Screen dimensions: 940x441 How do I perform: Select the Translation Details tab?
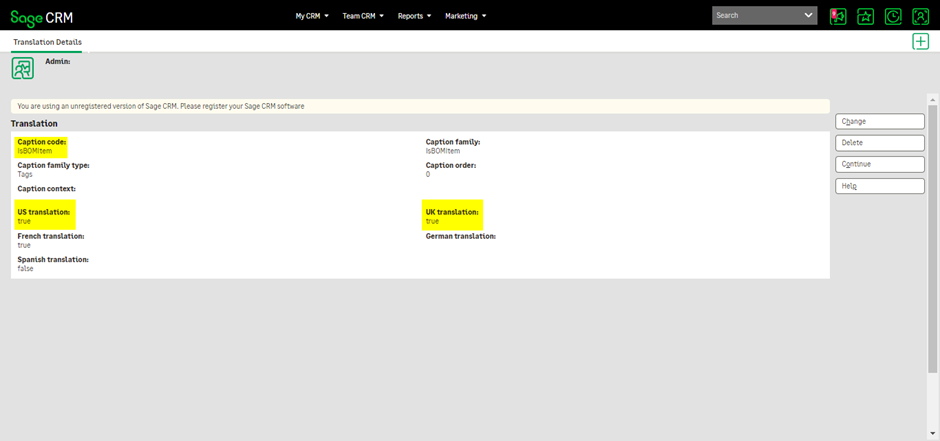[47, 42]
